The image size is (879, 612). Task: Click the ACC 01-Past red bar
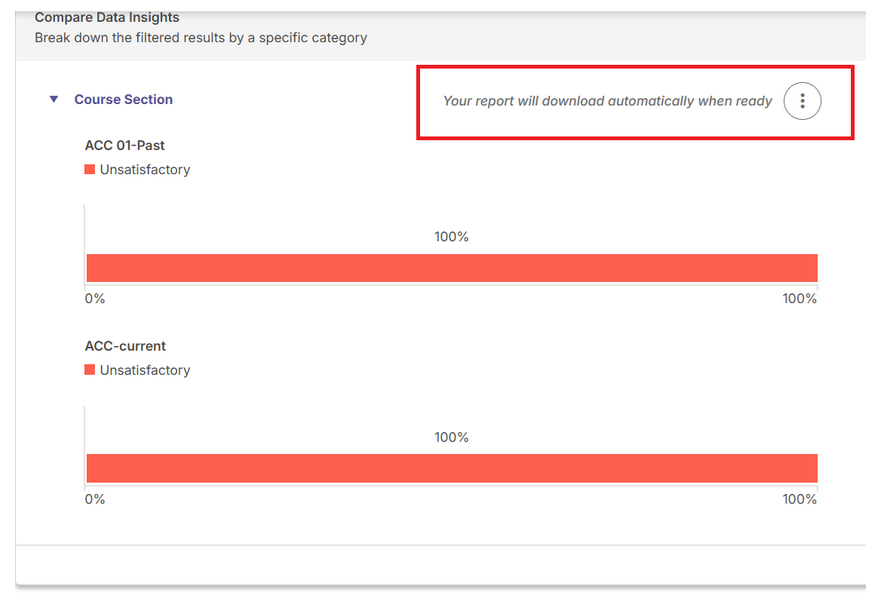point(452,268)
